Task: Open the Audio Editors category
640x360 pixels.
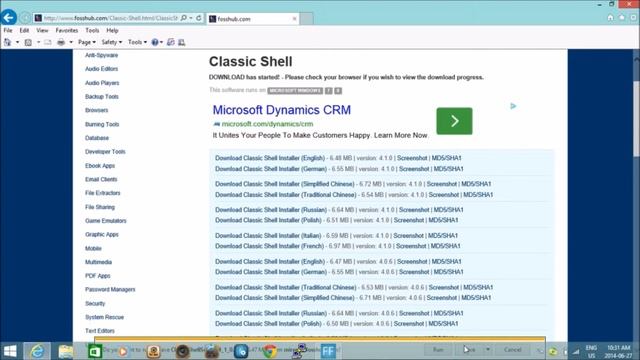Action: (x=101, y=69)
